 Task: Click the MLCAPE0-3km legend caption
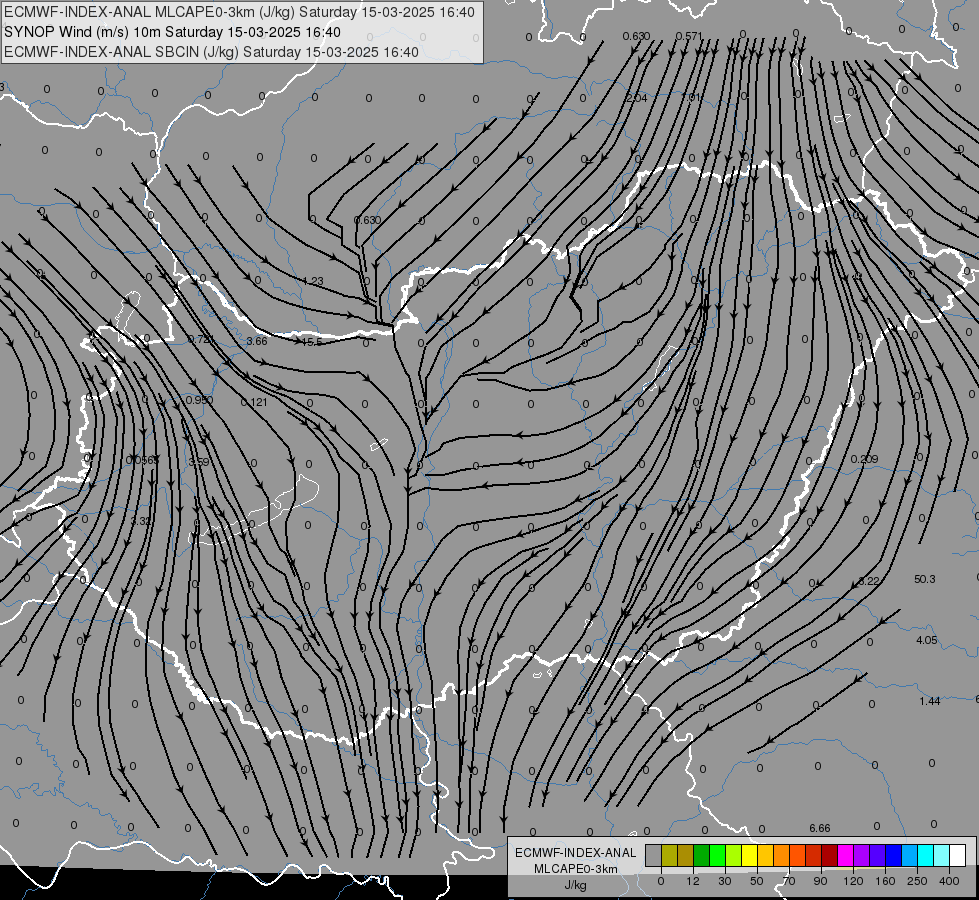575,869
